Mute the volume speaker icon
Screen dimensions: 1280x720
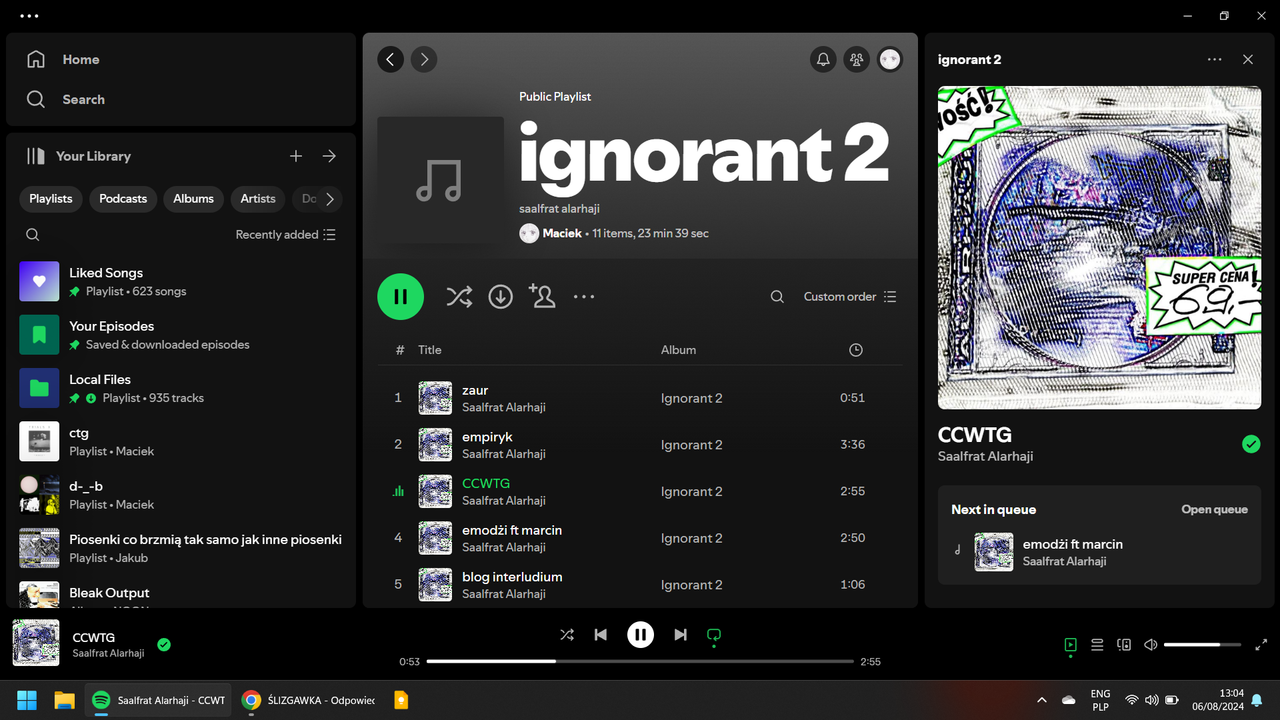[x=1150, y=645]
